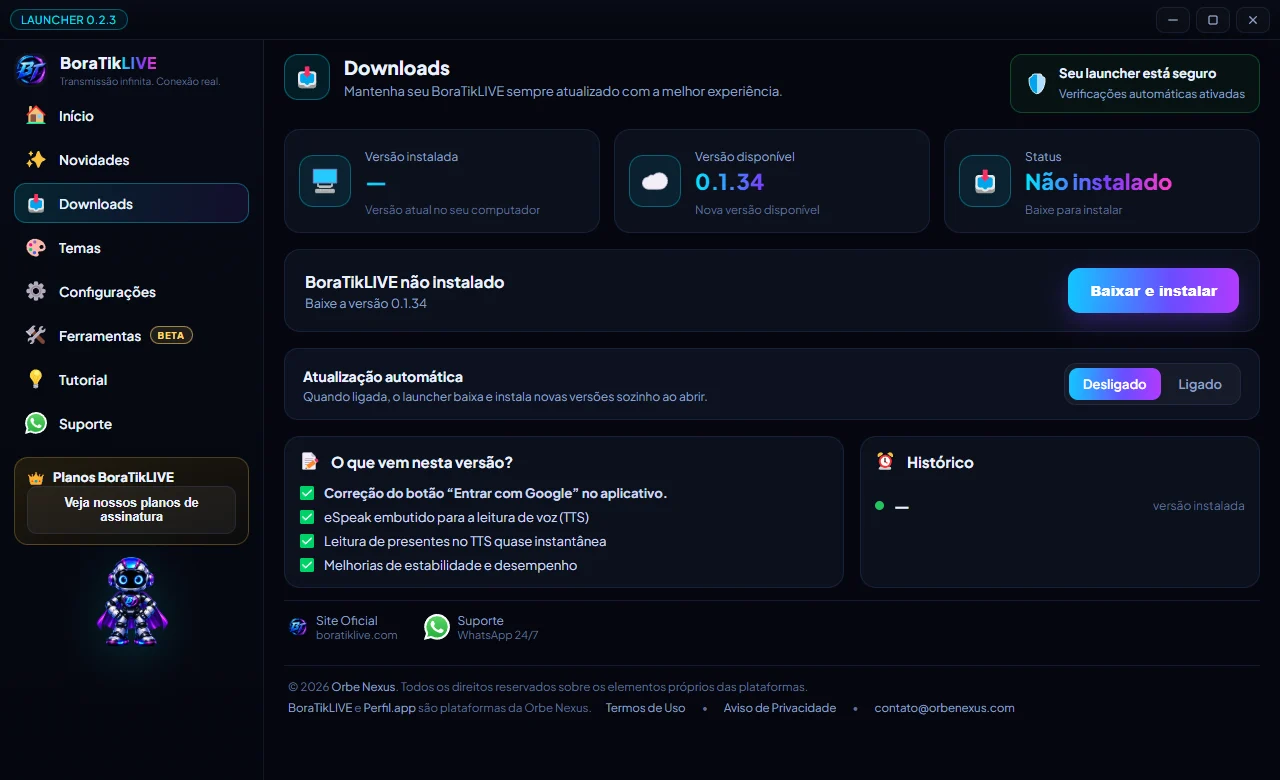Click the Não instalado status text
This screenshot has height=780, width=1280.
click(1098, 182)
